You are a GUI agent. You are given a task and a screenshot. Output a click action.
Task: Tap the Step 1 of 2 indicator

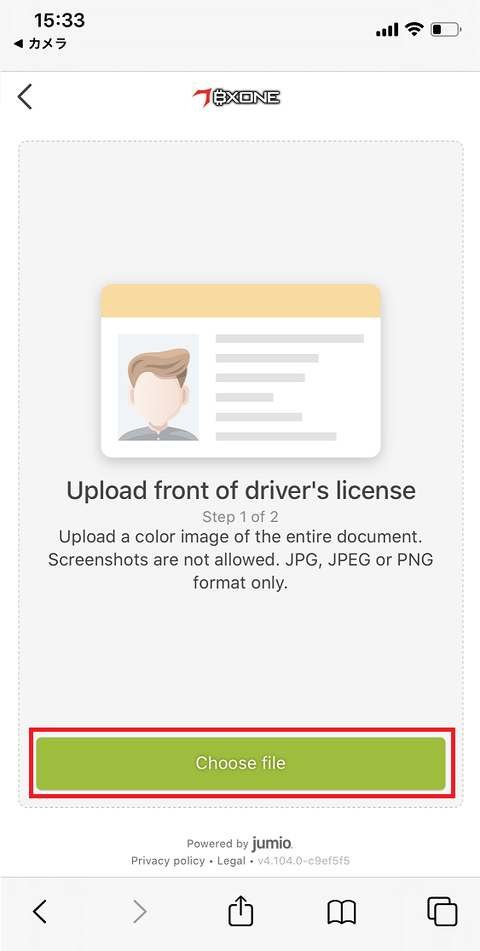(240, 517)
